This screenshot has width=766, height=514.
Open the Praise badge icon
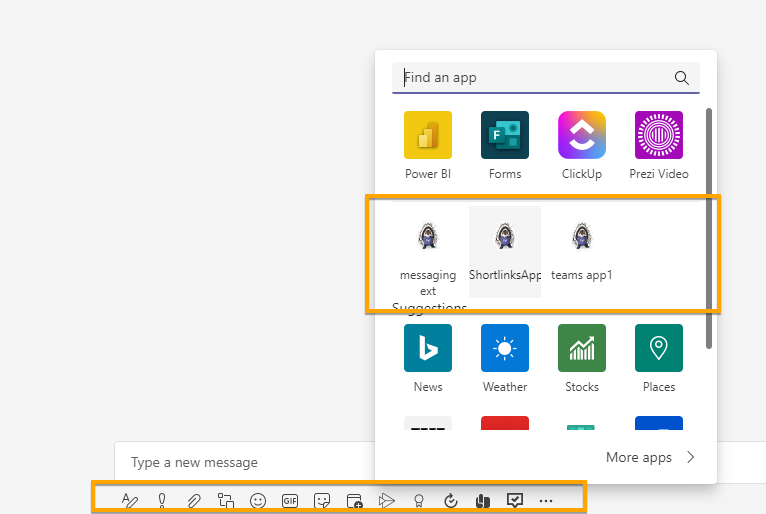point(419,500)
